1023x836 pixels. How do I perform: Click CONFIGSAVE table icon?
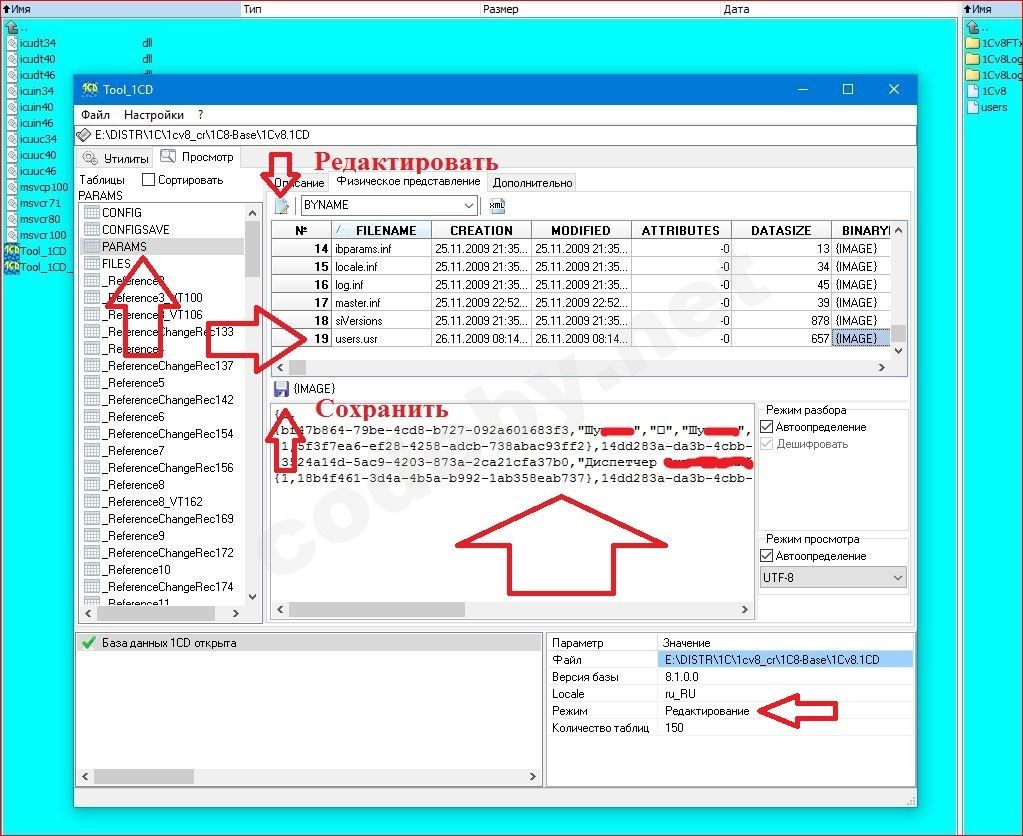[x=91, y=230]
